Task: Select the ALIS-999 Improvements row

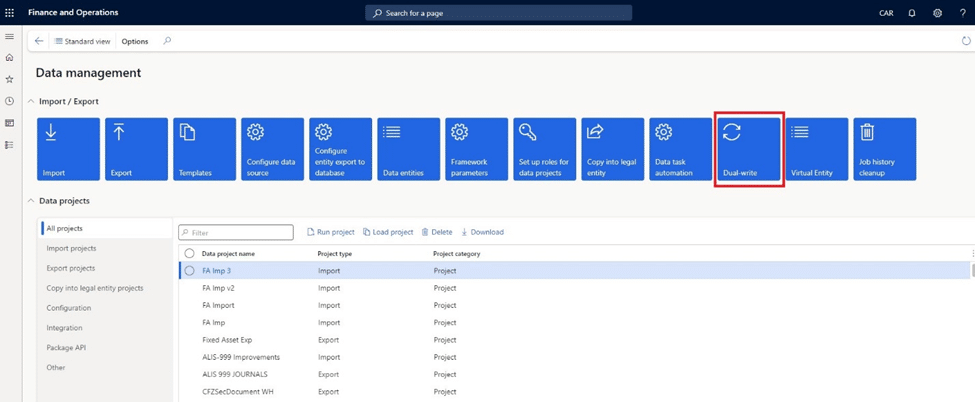Action: tap(575, 357)
